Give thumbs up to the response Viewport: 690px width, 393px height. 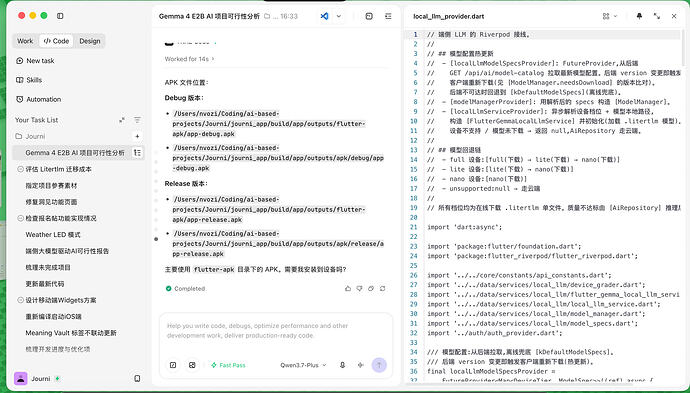[x=348, y=289]
